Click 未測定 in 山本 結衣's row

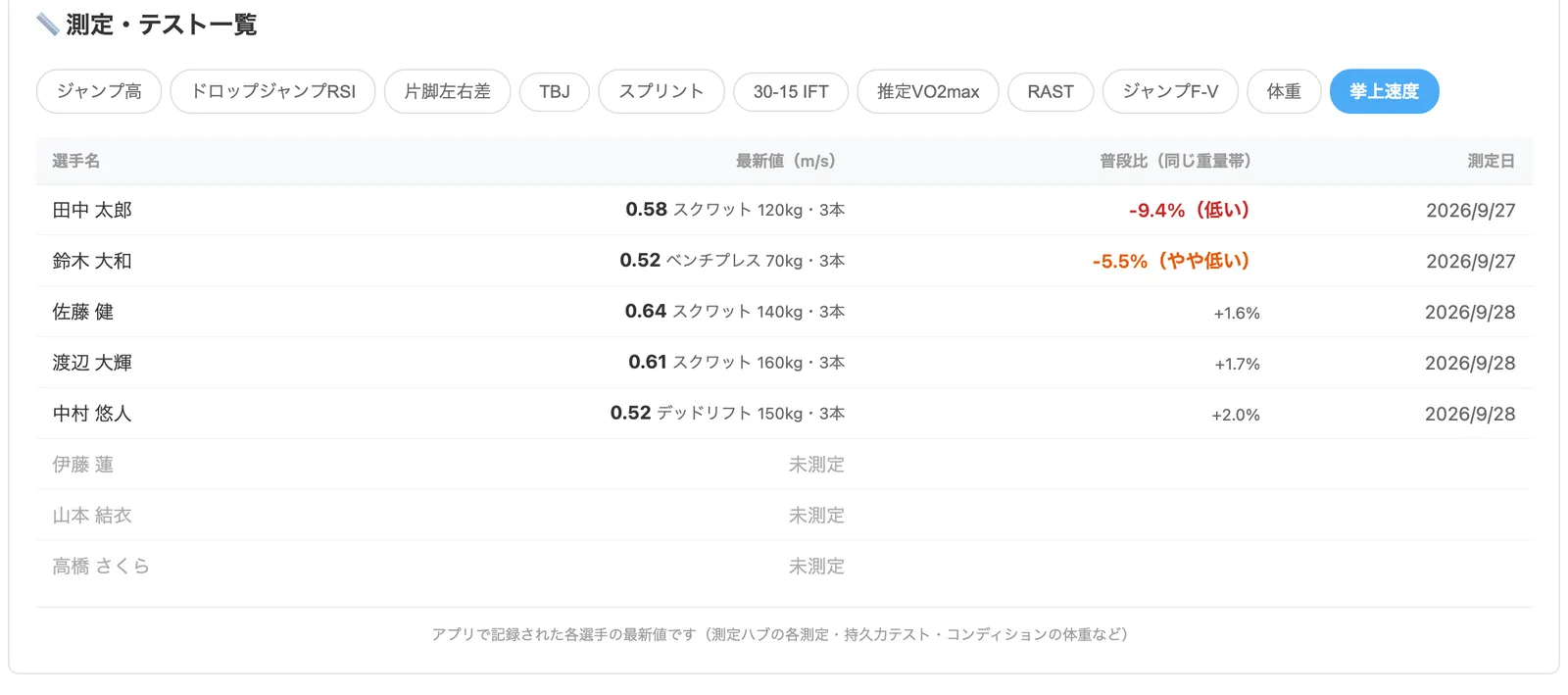816,516
